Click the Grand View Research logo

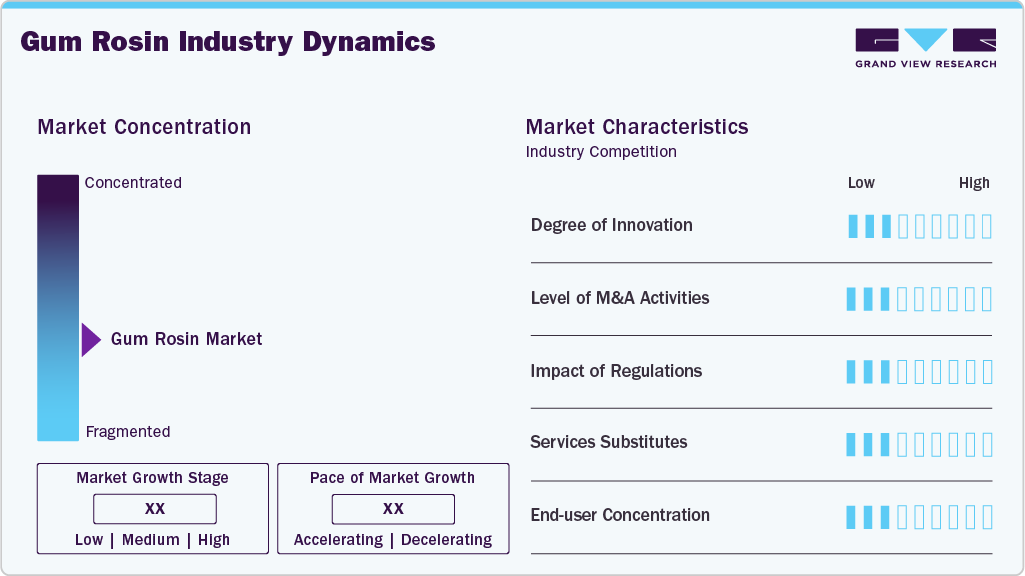tap(925, 48)
